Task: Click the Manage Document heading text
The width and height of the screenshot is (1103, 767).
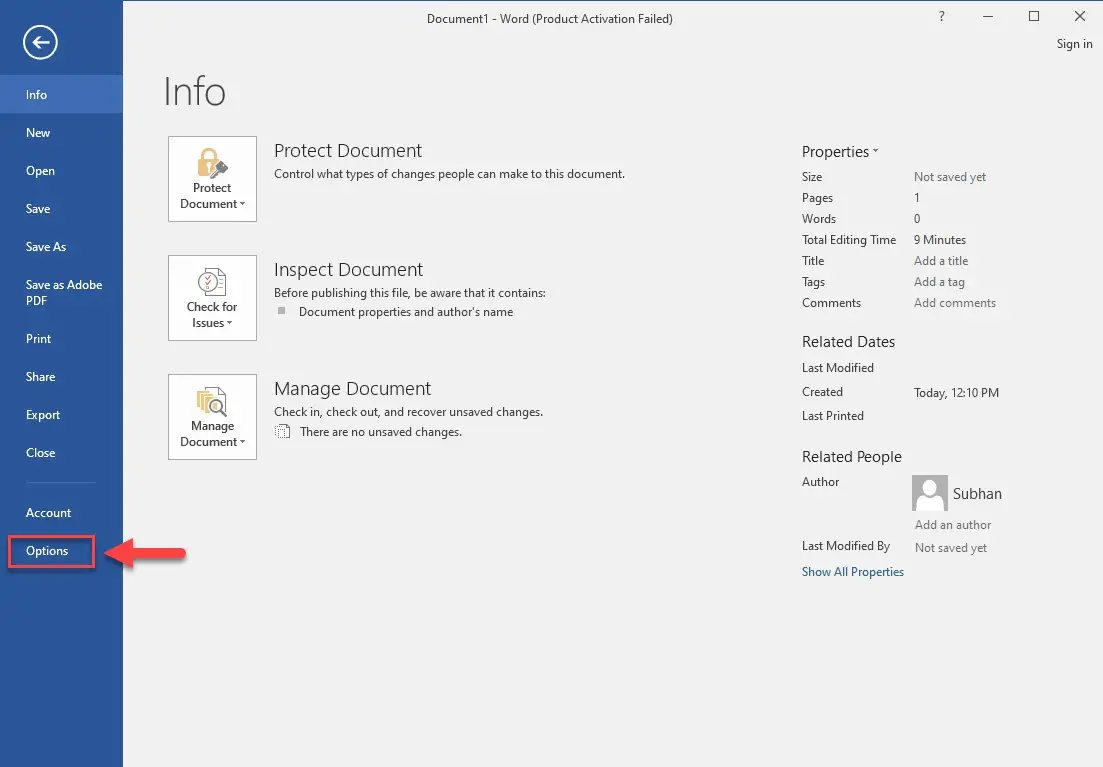Action: coord(352,388)
